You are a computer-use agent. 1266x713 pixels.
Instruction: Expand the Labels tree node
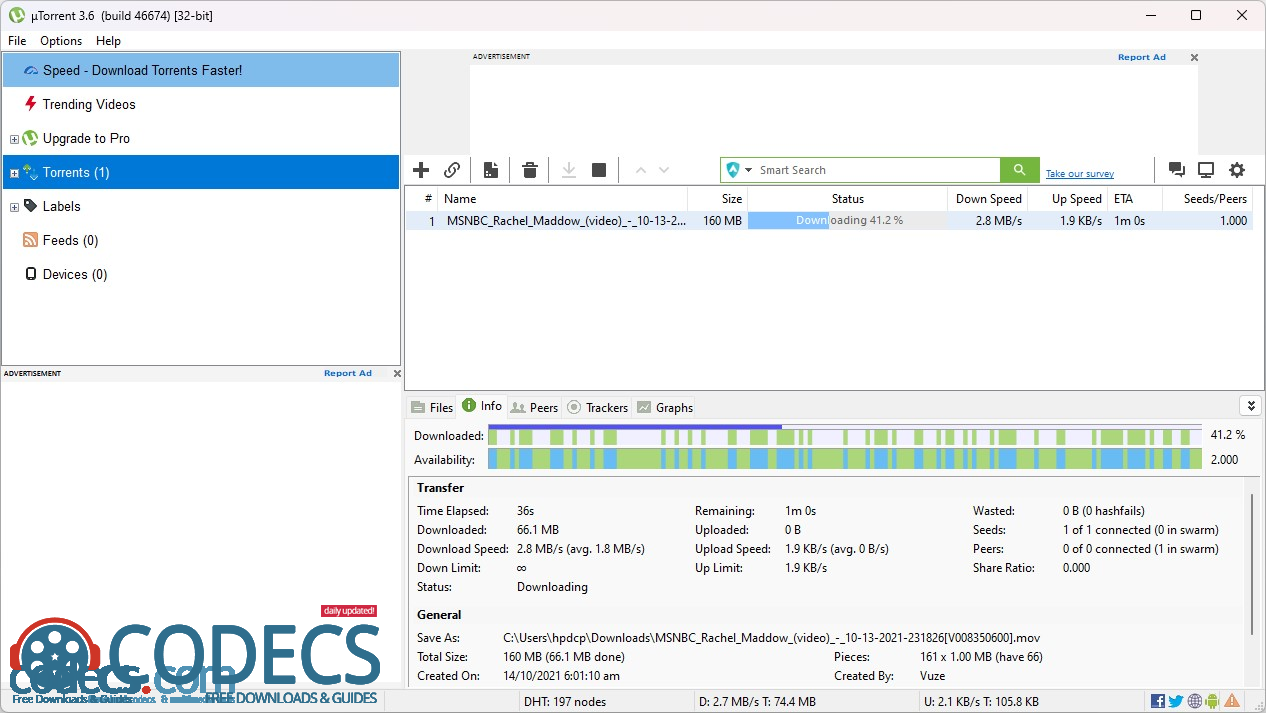pos(14,207)
